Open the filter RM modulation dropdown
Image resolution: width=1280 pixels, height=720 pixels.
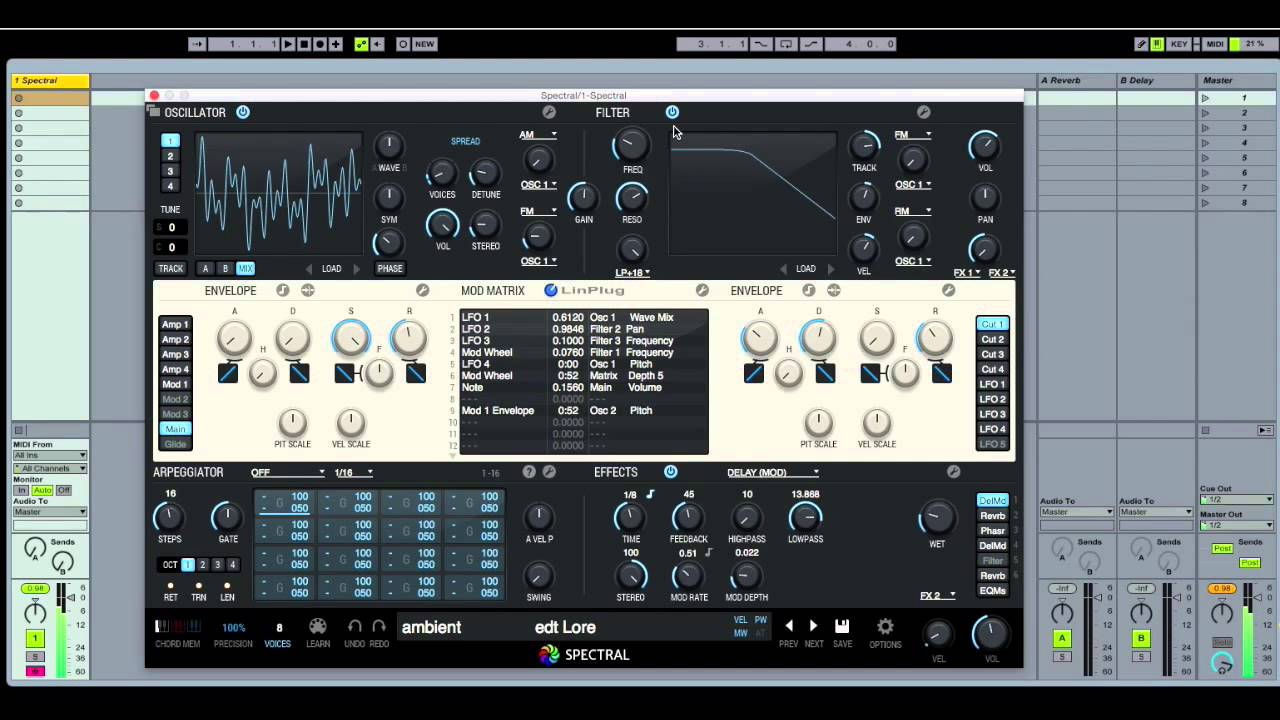click(x=912, y=211)
